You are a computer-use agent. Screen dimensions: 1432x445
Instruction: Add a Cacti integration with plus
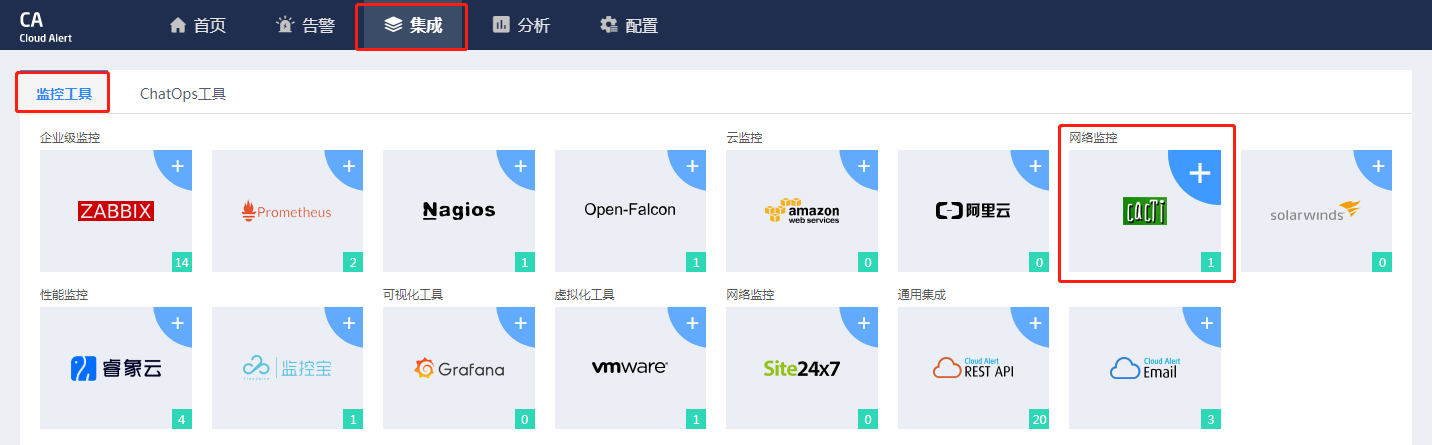coord(1199,173)
